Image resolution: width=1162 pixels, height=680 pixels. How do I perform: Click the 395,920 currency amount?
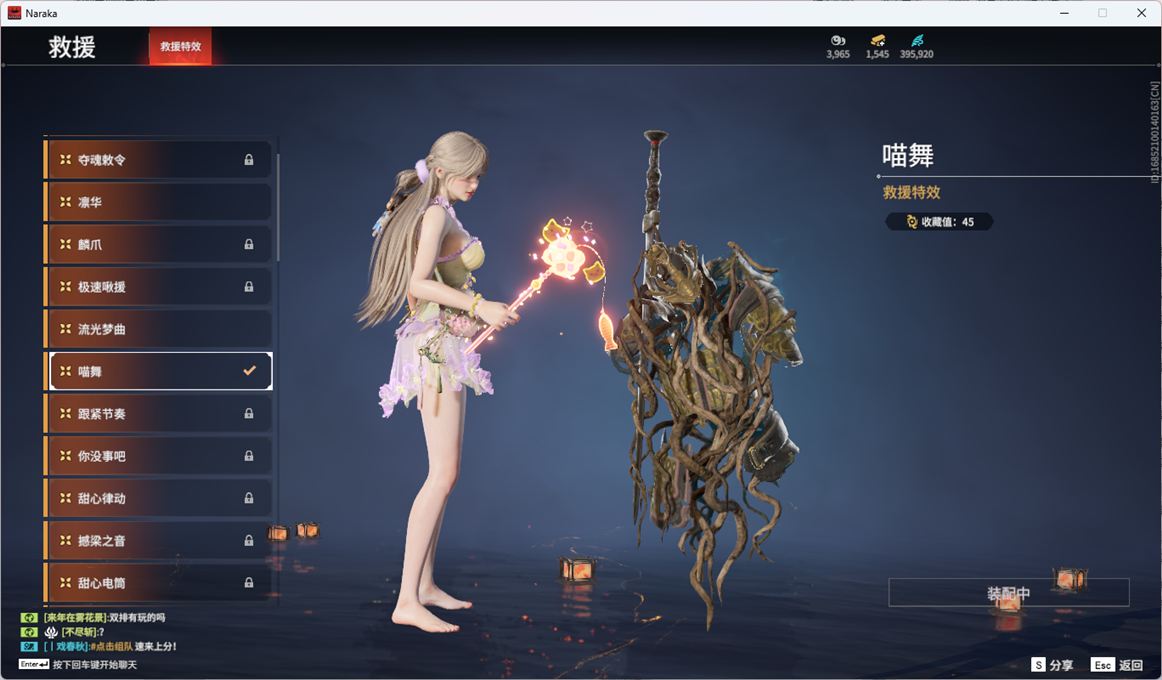point(917,54)
